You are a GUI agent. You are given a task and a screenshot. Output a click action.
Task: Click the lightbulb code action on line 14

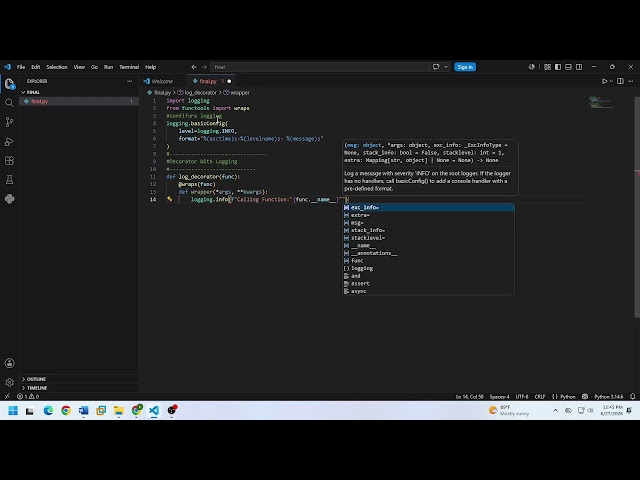pos(169,199)
